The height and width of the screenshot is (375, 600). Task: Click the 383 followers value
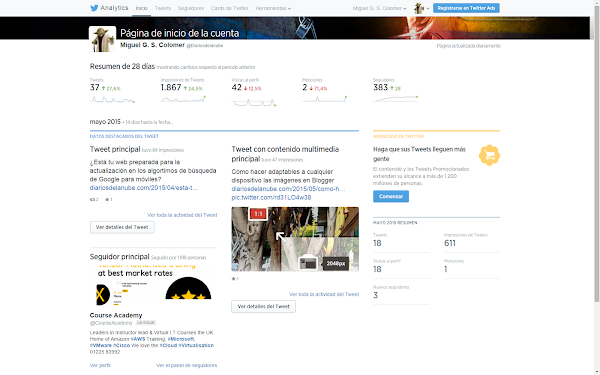click(380, 88)
